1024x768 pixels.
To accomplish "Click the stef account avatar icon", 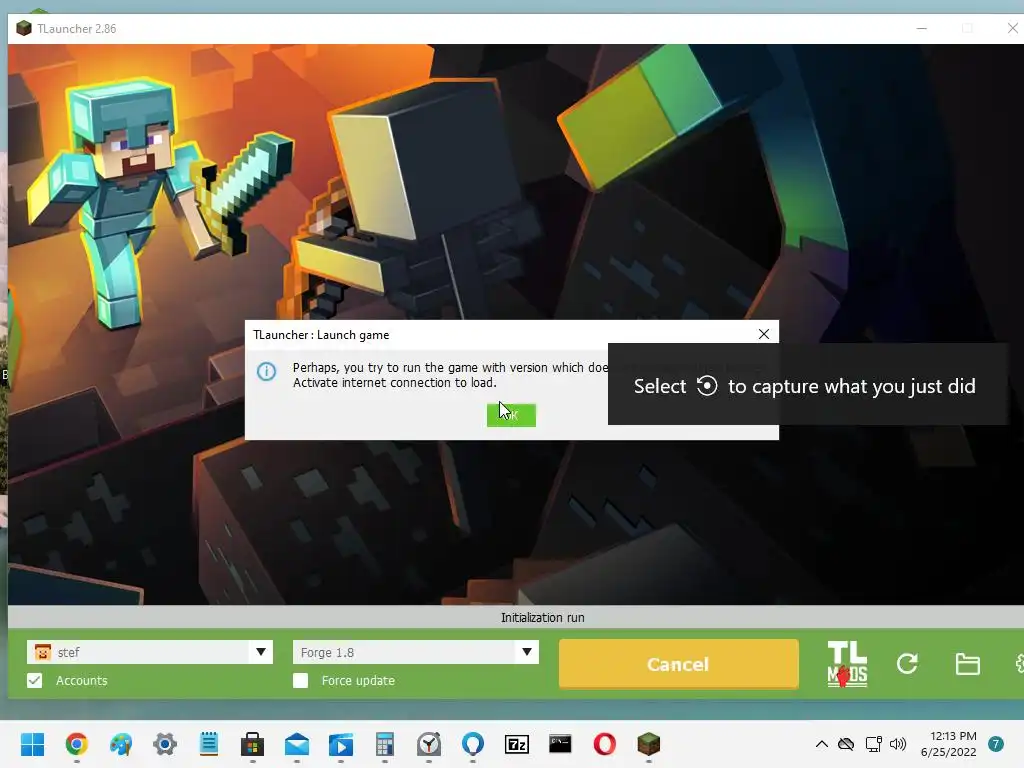I will 42,652.
